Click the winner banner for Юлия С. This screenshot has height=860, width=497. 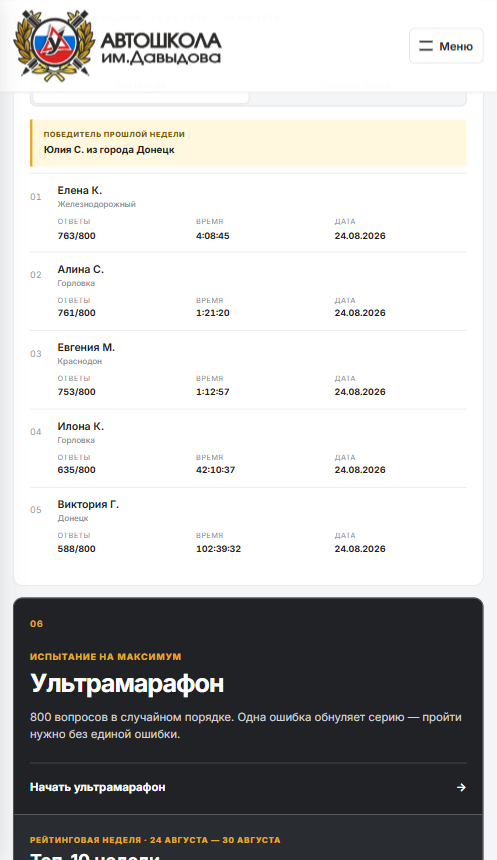(248, 143)
